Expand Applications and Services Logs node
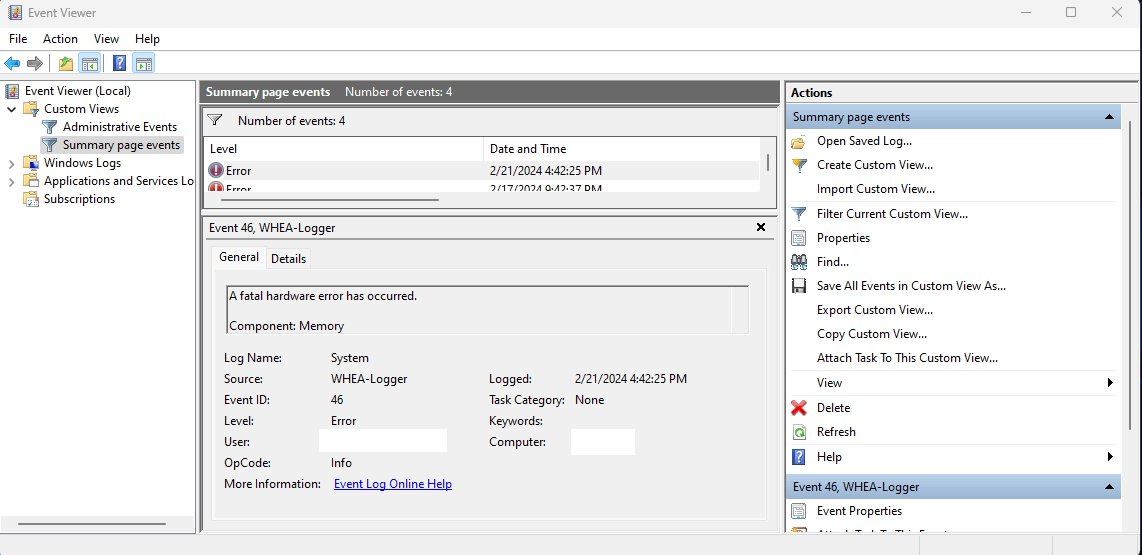The height and width of the screenshot is (555, 1142). coord(12,181)
